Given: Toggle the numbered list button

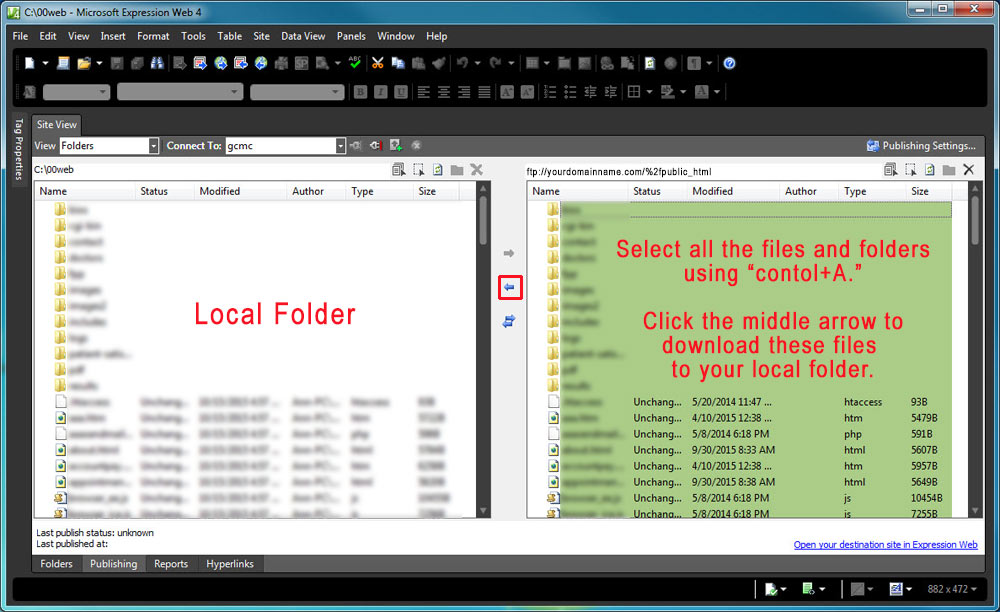Looking at the screenshot, I should point(550,92).
